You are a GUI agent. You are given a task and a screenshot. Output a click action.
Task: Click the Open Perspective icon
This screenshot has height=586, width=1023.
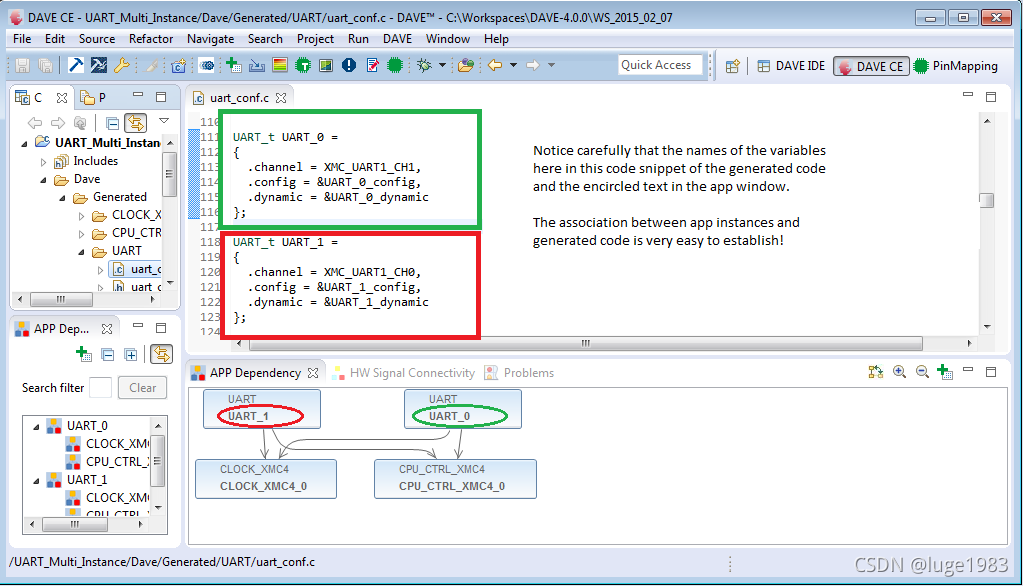pyautogui.click(x=733, y=66)
